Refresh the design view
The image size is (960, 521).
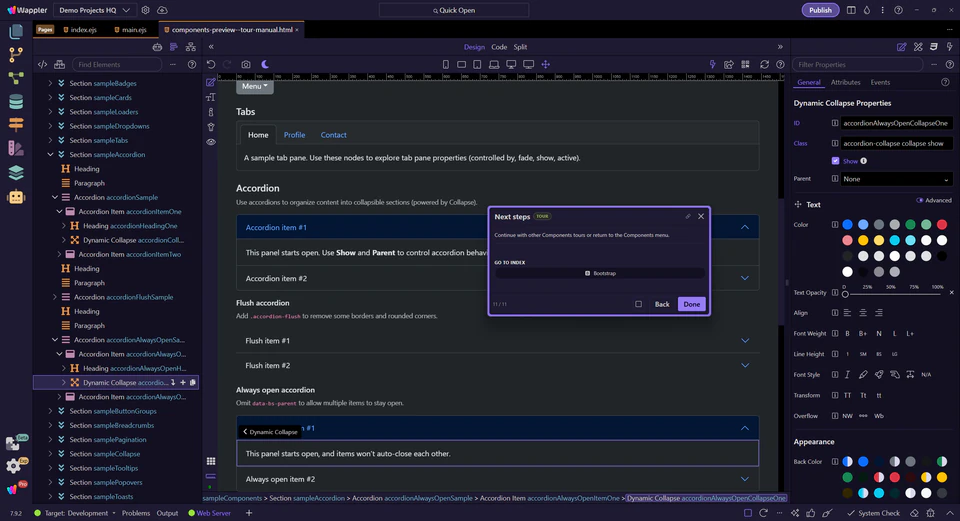tap(764, 64)
